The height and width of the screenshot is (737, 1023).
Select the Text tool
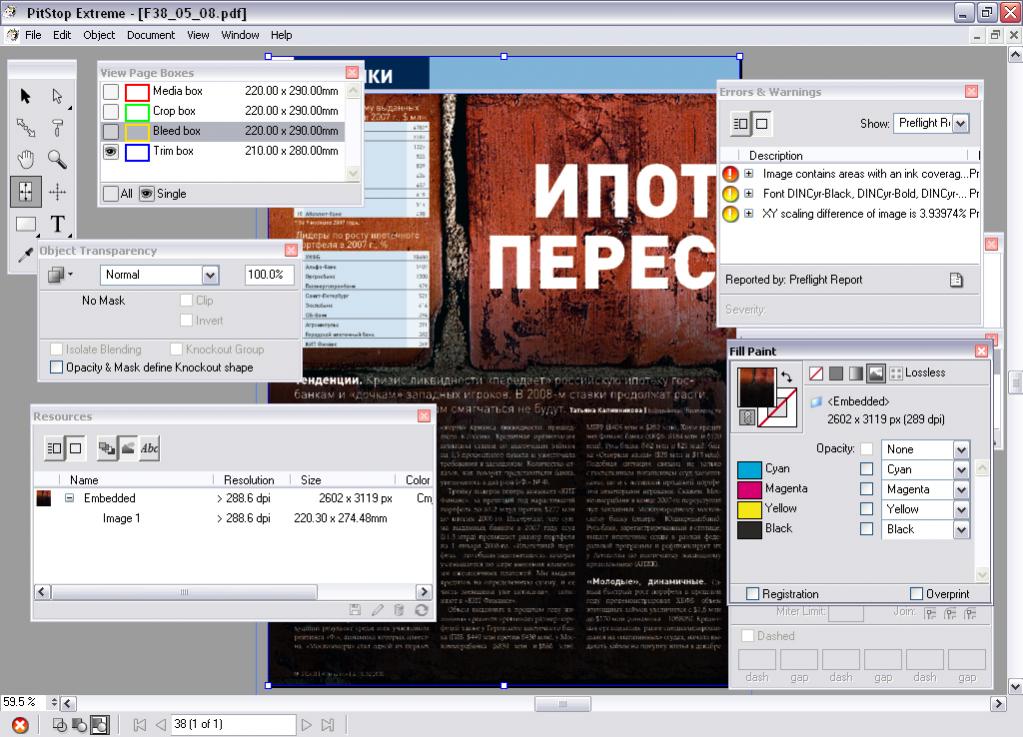coord(57,224)
